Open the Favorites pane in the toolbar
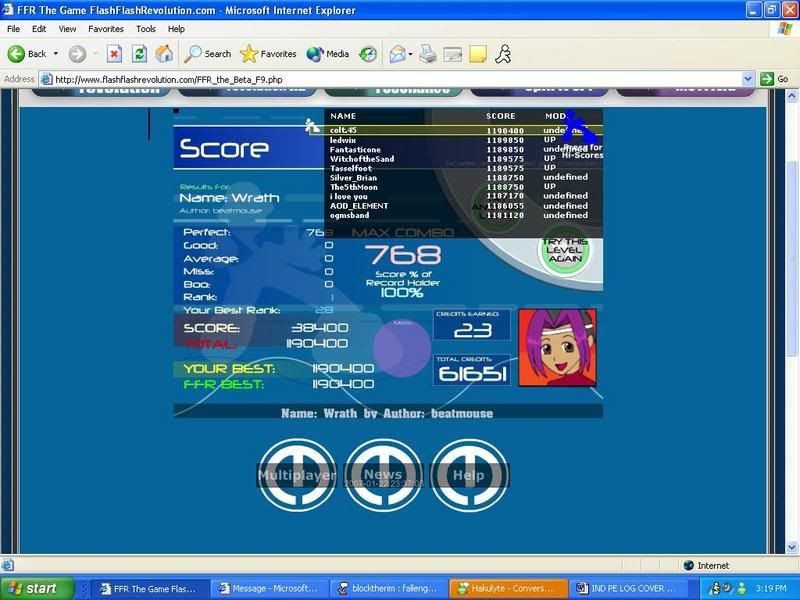This screenshot has height=600, width=800. 268,54
